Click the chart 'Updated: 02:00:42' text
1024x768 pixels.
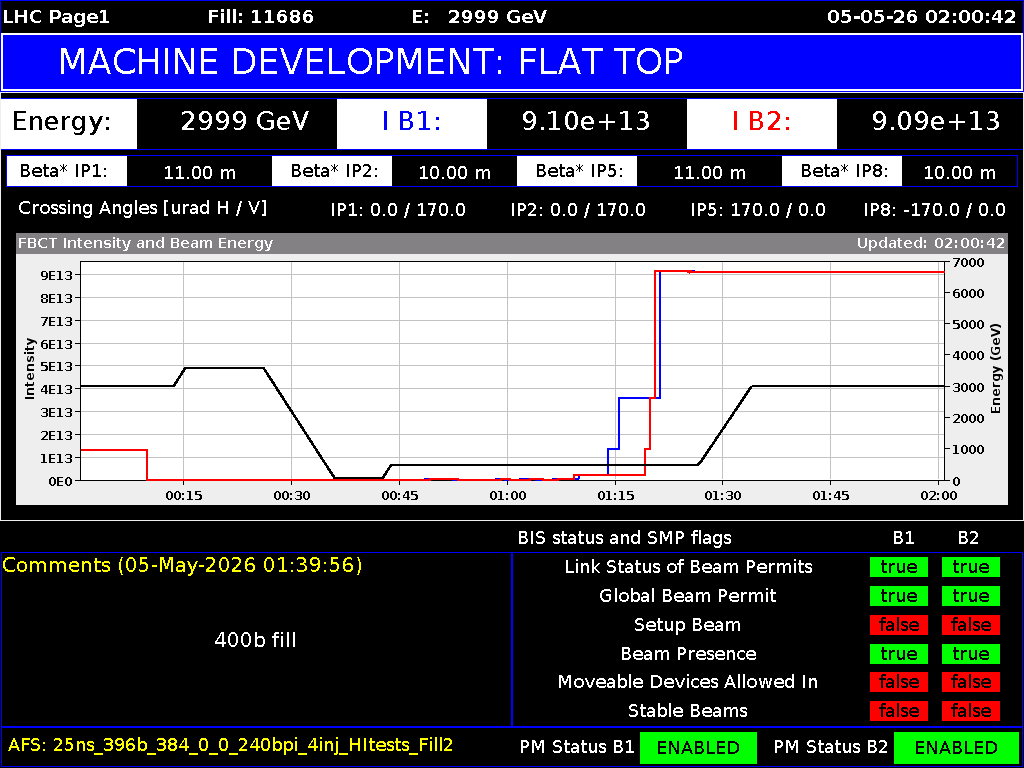point(931,244)
